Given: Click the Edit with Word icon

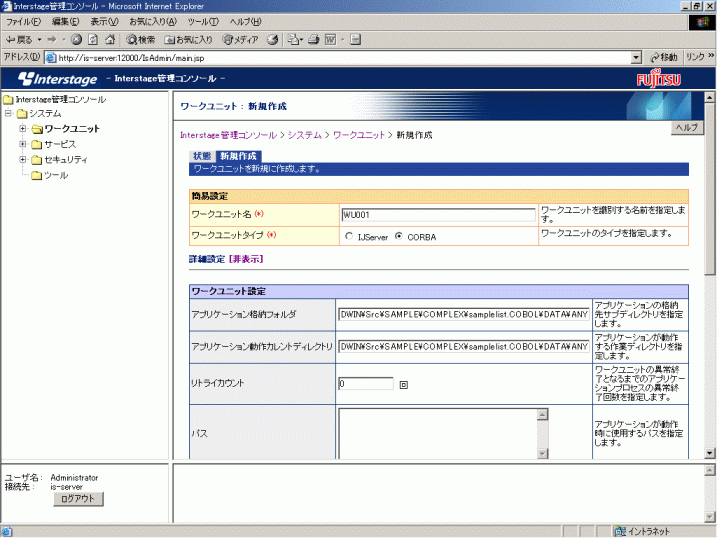Looking at the screenshot, I should coord(331,40).
